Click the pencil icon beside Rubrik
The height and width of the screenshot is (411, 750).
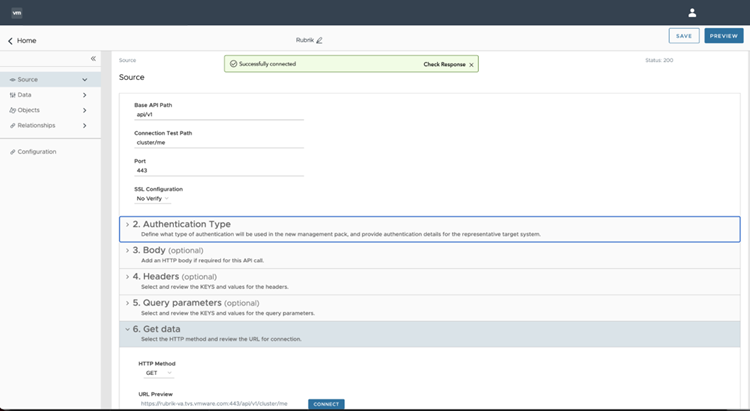(x=320, y=41)
